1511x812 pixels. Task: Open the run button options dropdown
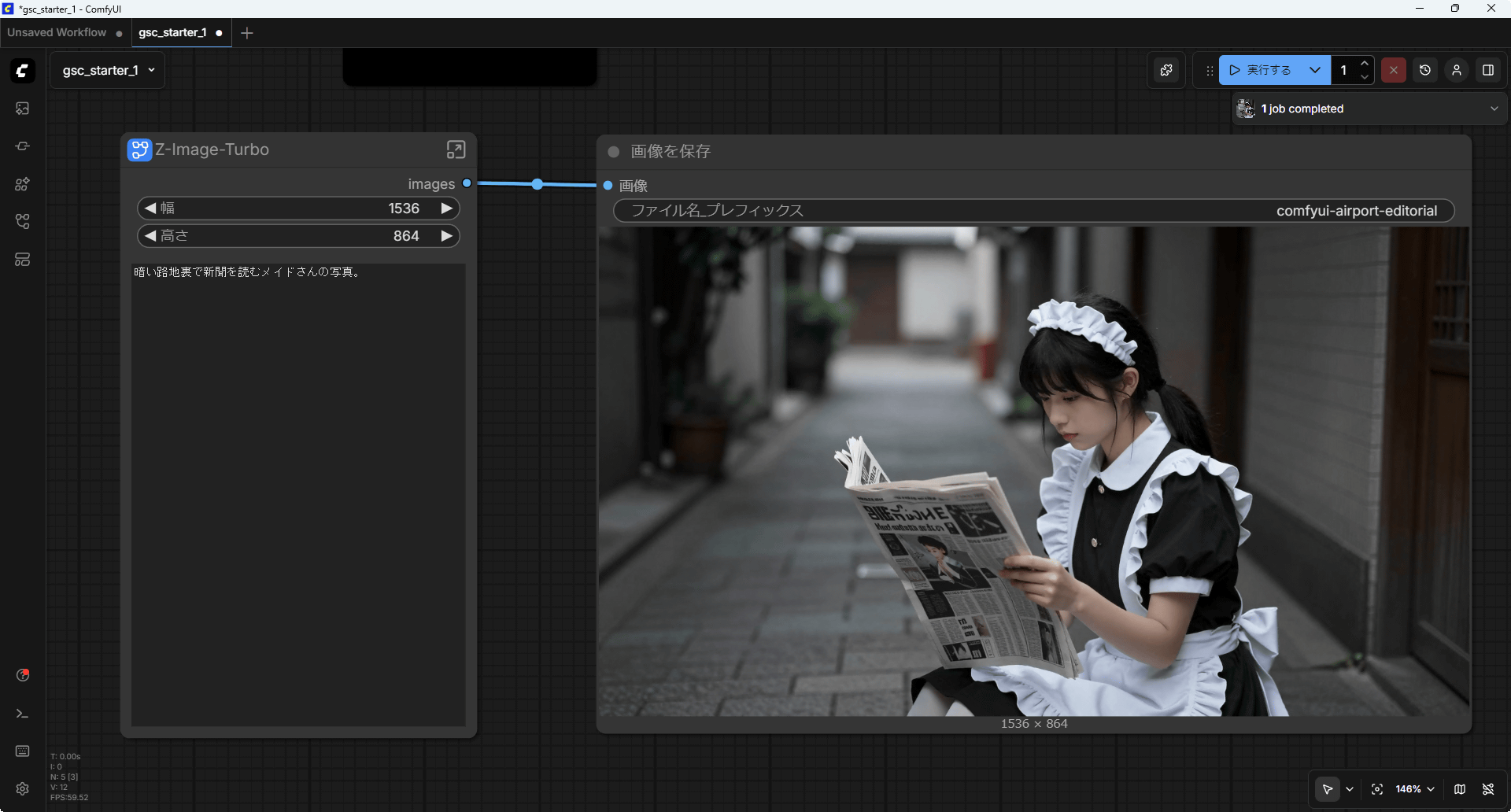click(x=1314, y=70)
